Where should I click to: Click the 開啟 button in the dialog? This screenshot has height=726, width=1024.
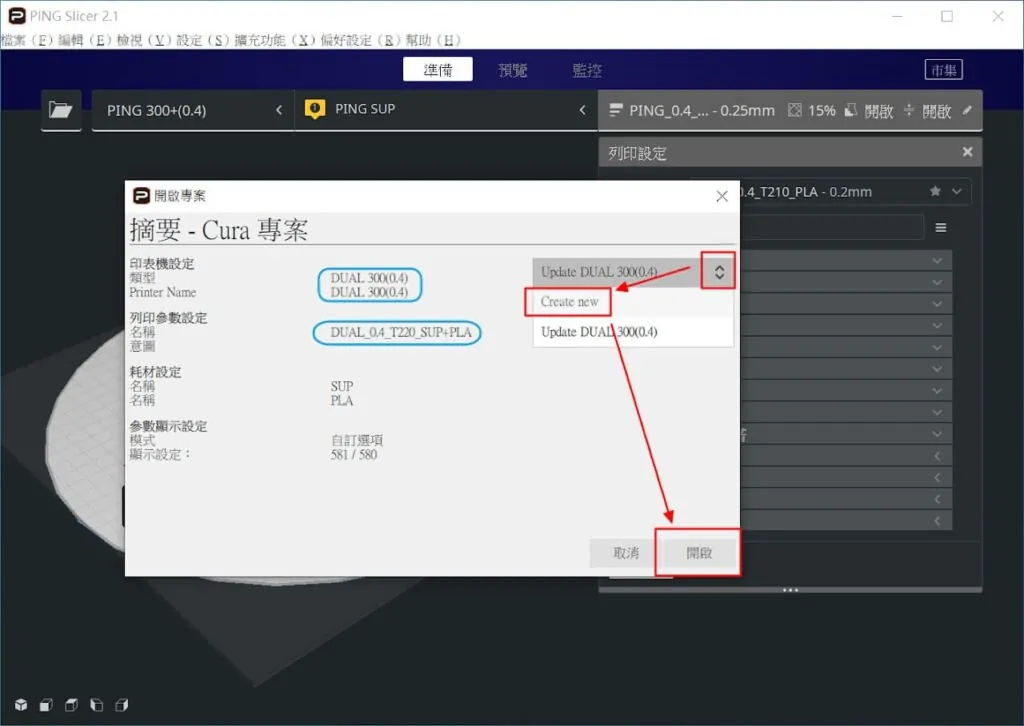pos(699,553)
